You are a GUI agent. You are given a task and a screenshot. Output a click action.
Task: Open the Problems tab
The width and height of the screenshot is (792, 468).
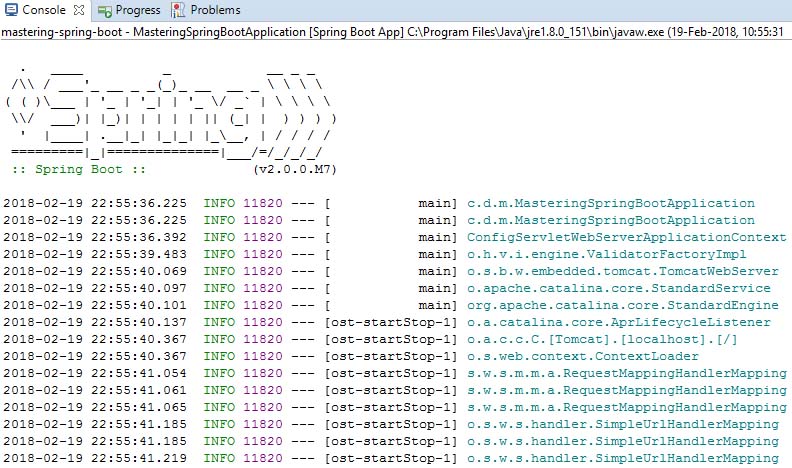point(215,10)
